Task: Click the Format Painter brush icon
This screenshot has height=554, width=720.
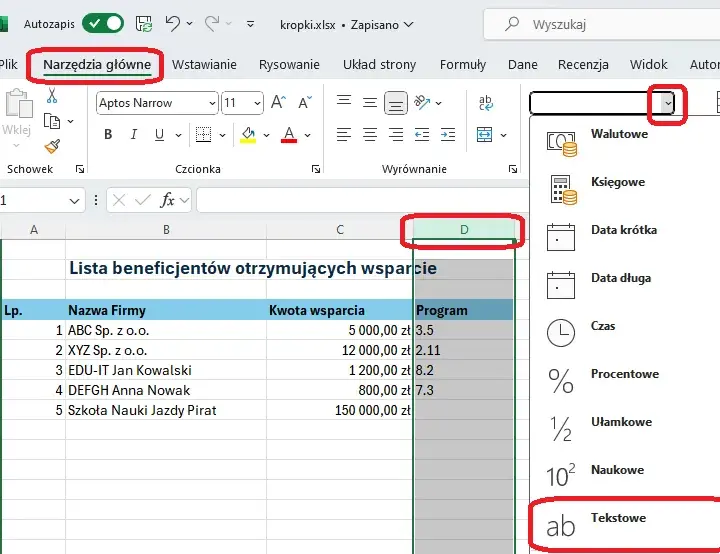Action: tap(52, 147)
